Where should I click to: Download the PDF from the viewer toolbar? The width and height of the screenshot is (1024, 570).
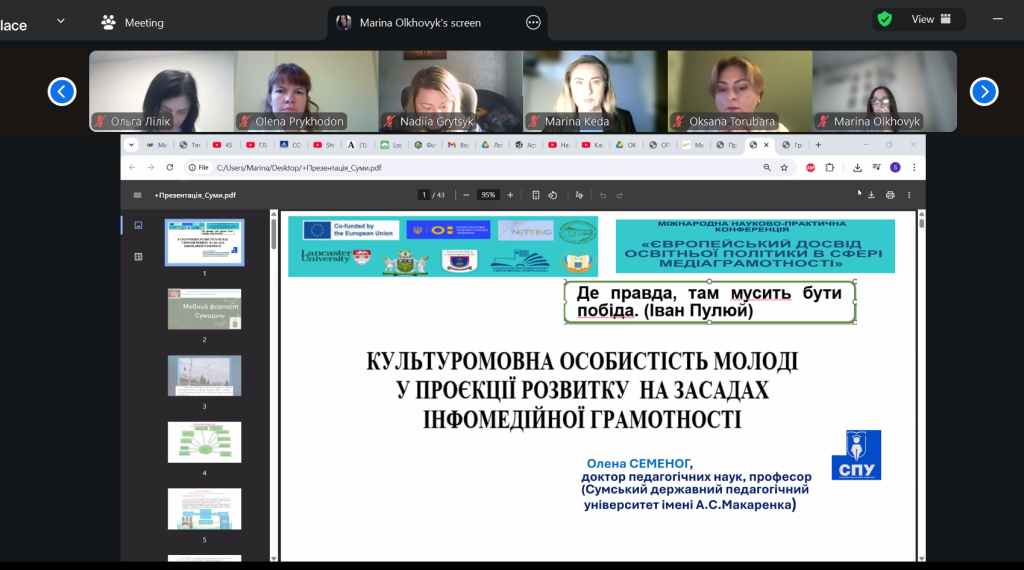[871, 195]
